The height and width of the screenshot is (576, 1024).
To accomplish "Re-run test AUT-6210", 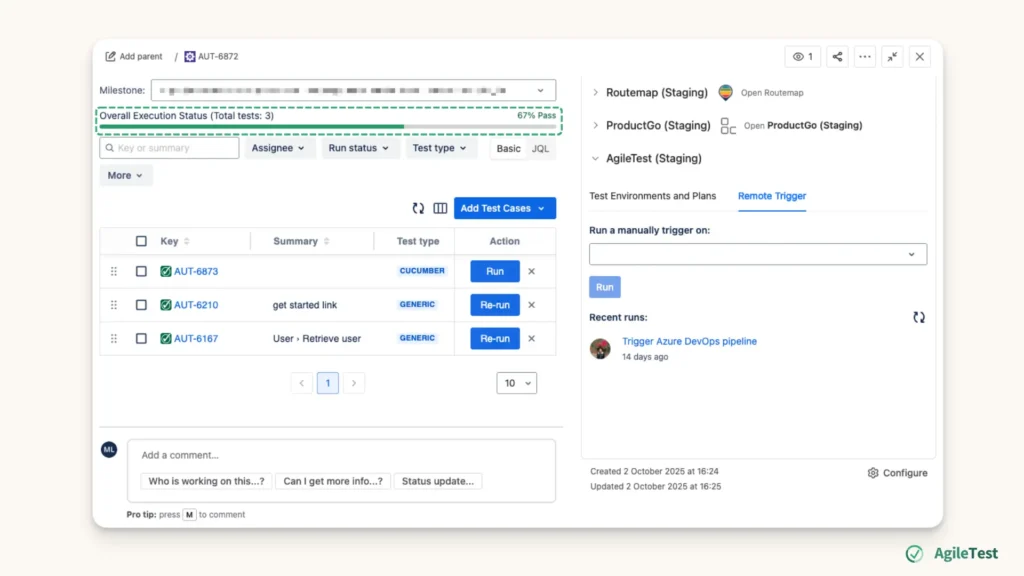I will (495, 305).
